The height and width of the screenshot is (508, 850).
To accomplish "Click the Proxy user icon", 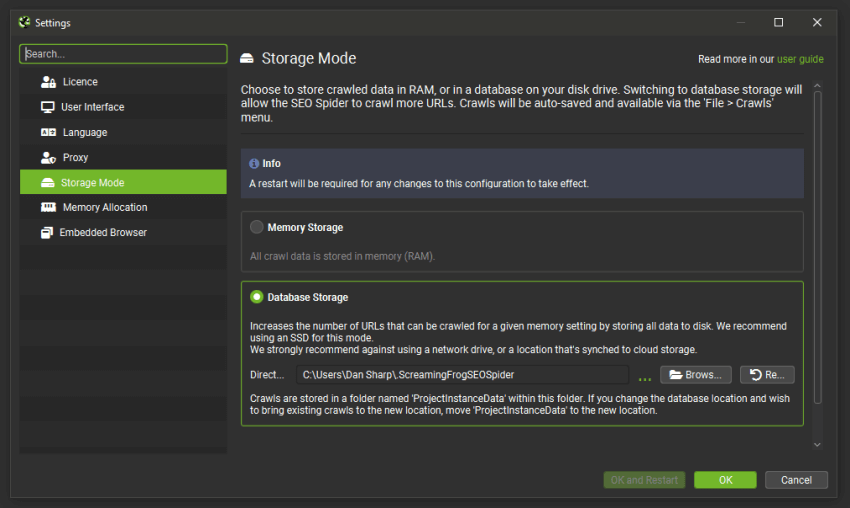I will 48,157.
